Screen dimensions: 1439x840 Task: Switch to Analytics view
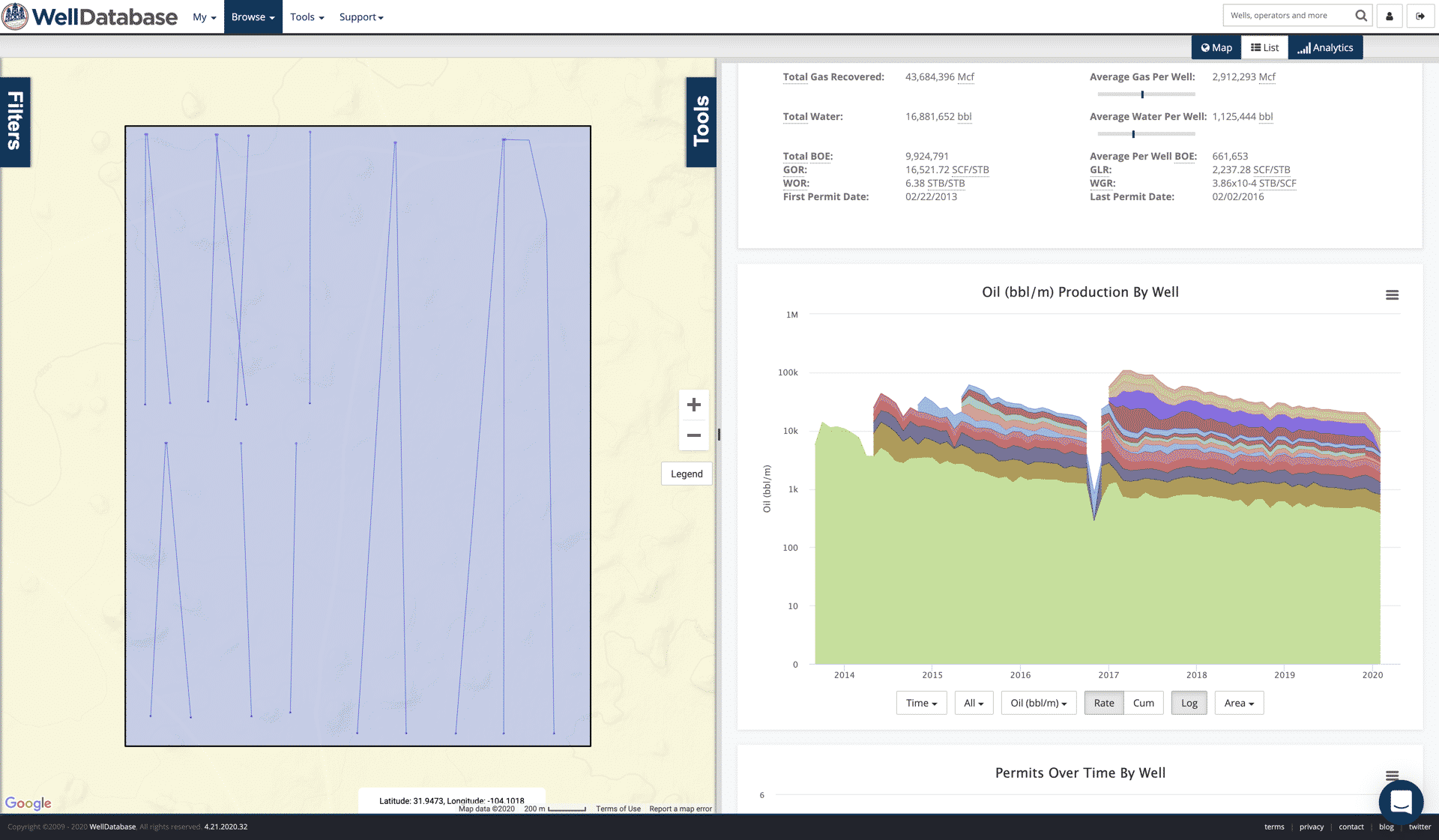pyautogui.click(x=1325, y=47)
